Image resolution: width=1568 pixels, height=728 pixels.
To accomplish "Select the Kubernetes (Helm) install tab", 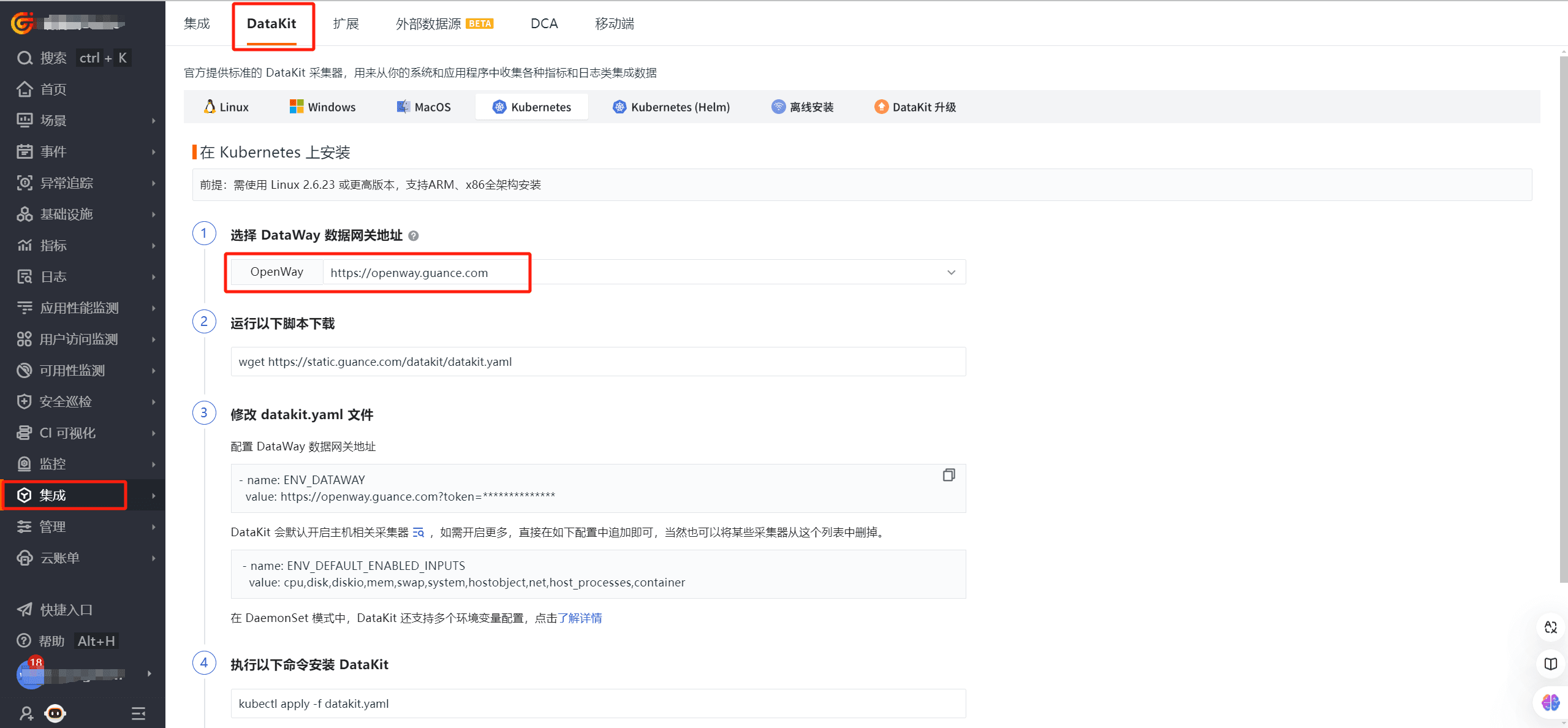I will [671, 107].
